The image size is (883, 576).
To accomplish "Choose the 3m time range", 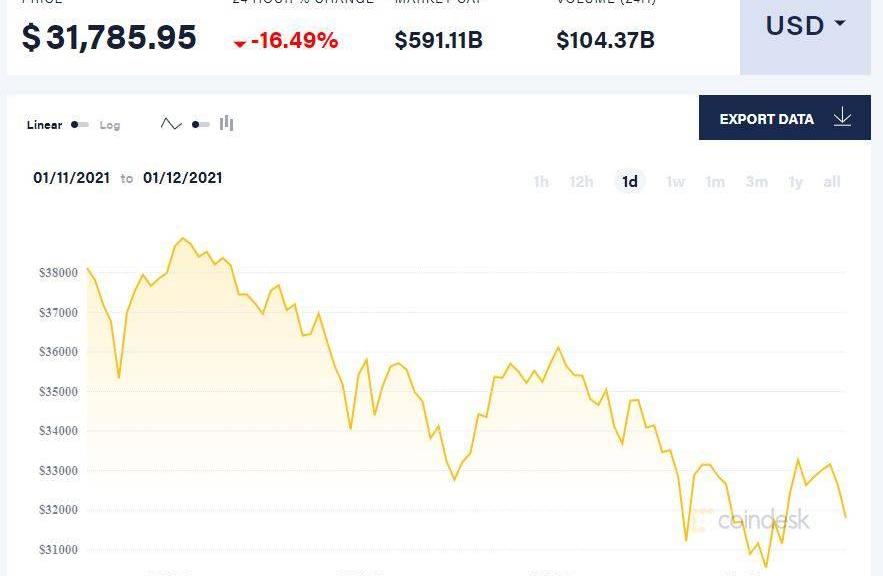I will 756,182.
